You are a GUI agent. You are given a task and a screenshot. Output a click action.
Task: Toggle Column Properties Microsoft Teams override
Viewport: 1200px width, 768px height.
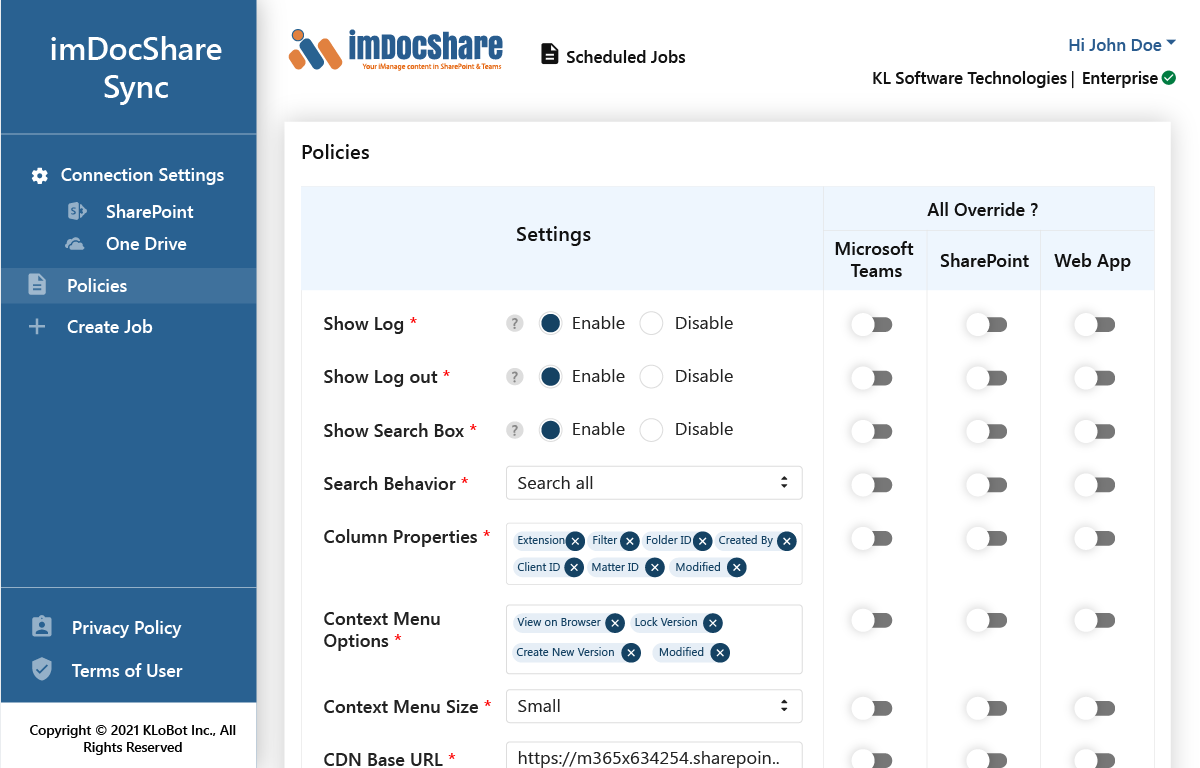coord(872,538)
